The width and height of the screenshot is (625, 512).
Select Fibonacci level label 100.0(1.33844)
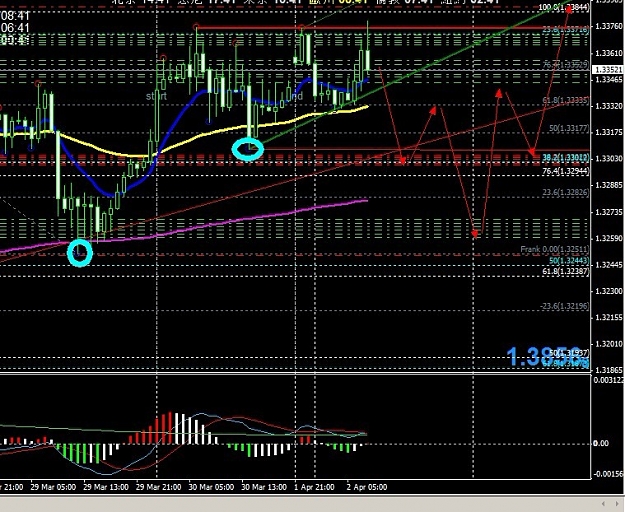[x=564, y=7]
